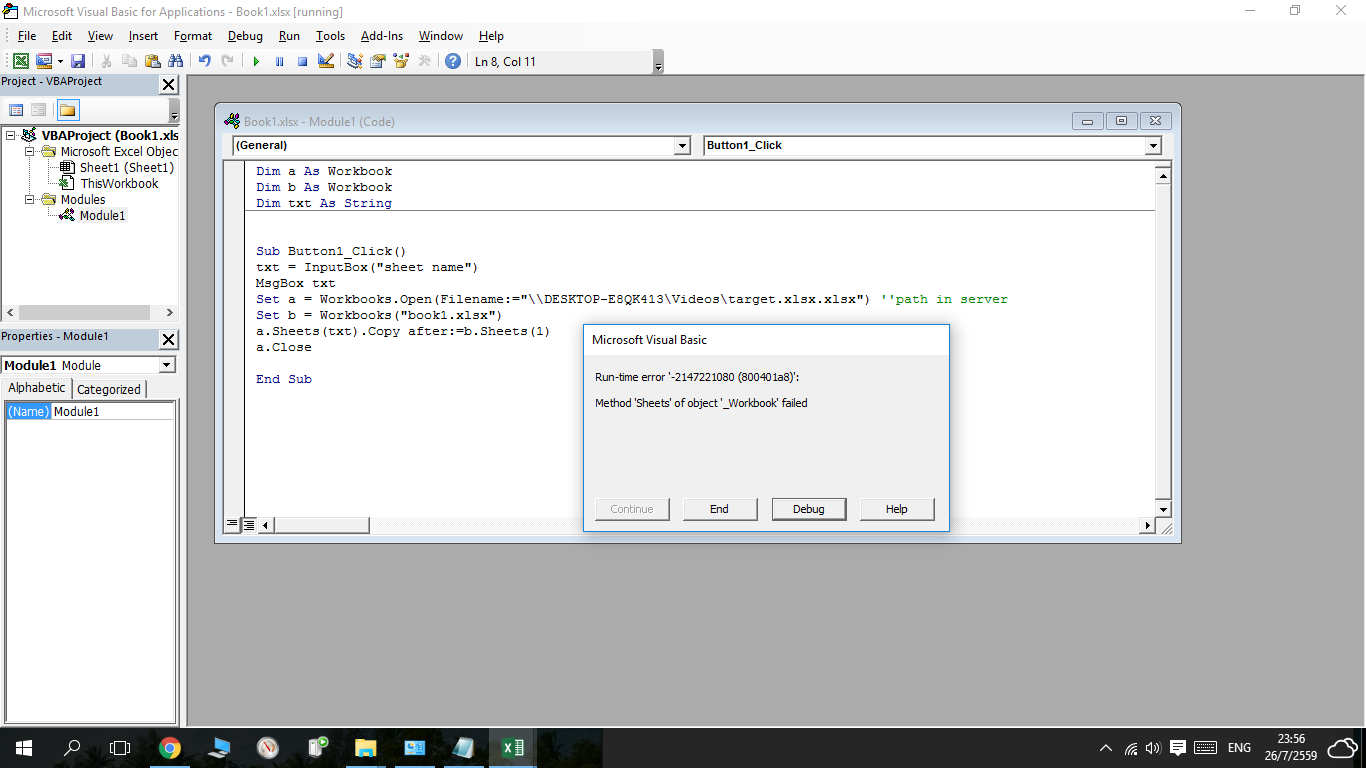
Task: Click the blue Help question mark icon
Action: pos(453,61)
